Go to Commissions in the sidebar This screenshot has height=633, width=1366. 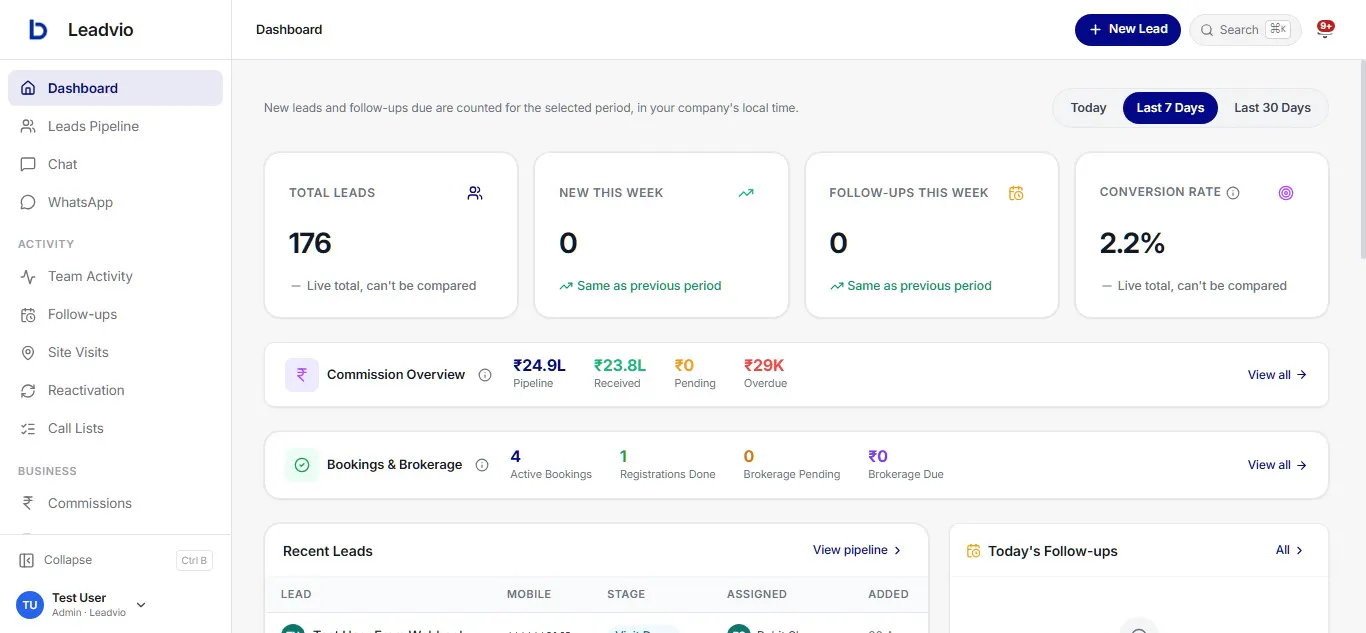coord(115,503)
